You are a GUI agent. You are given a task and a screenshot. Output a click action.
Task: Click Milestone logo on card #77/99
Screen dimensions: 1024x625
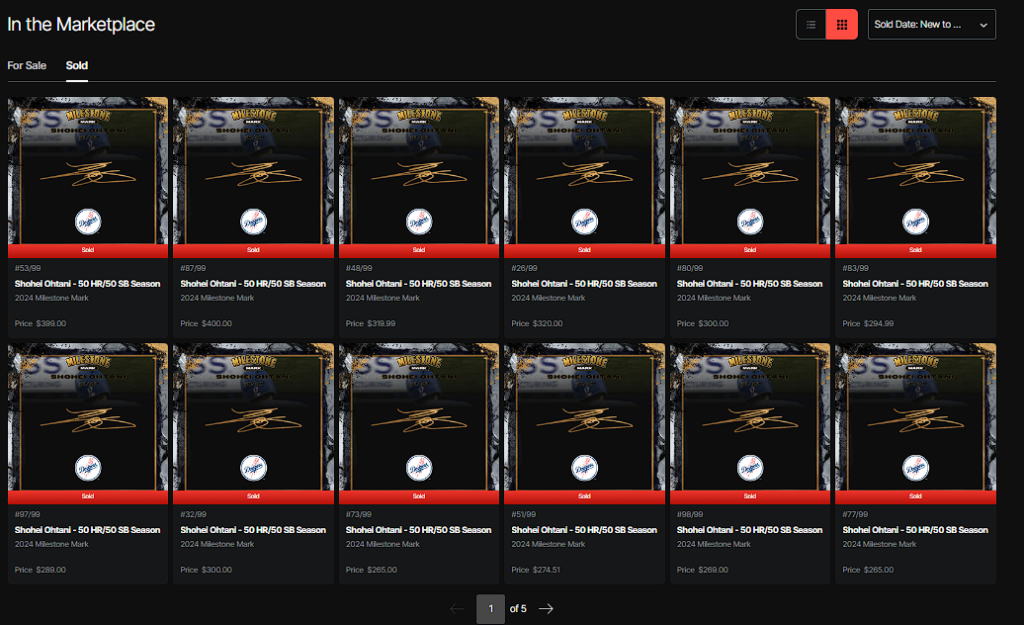pos(915,361)
